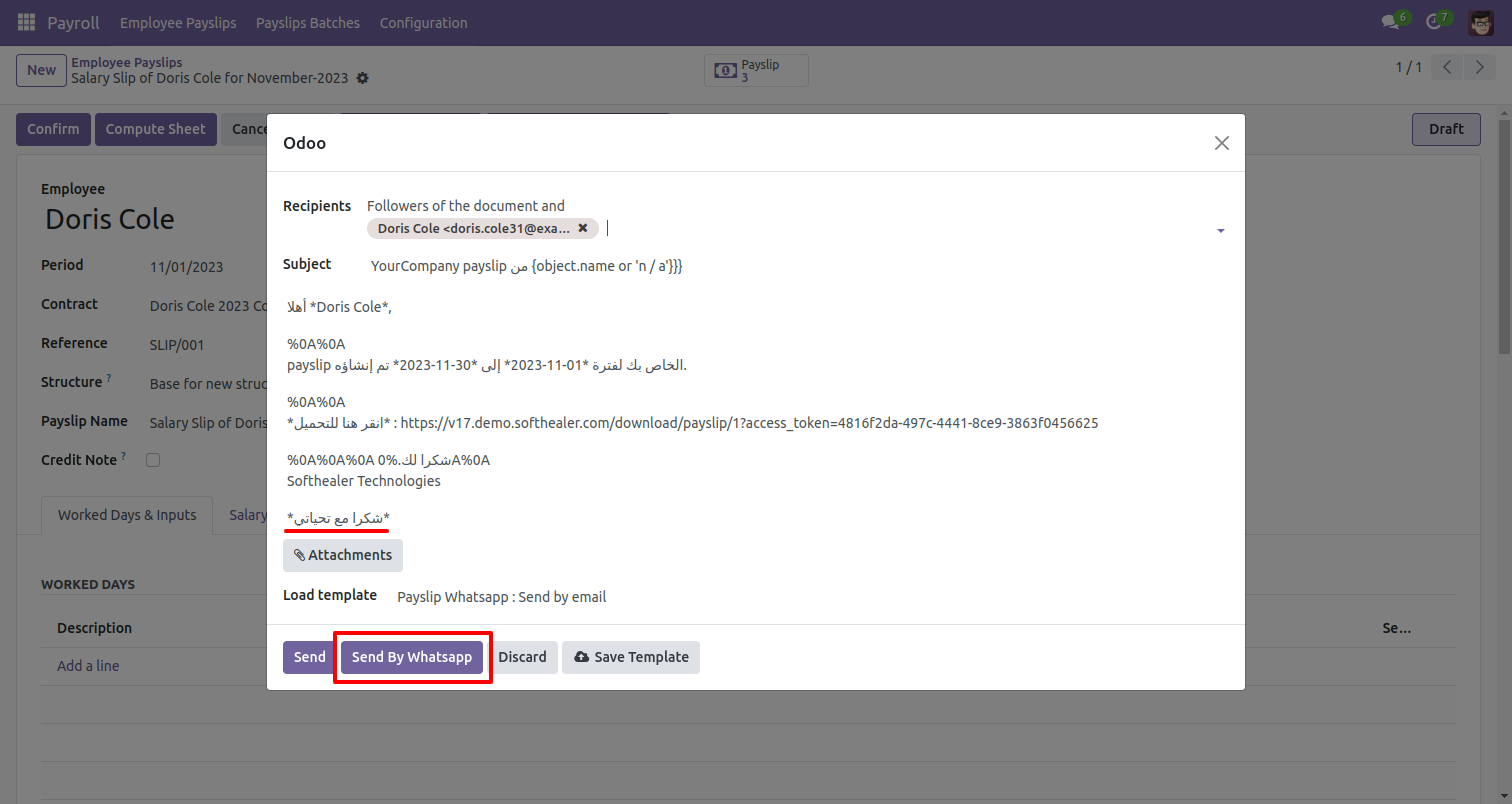Expand the Recipients dropdown arrow
The height and width of the screenshot is (804, 1512).
[x=1220, y=231]
